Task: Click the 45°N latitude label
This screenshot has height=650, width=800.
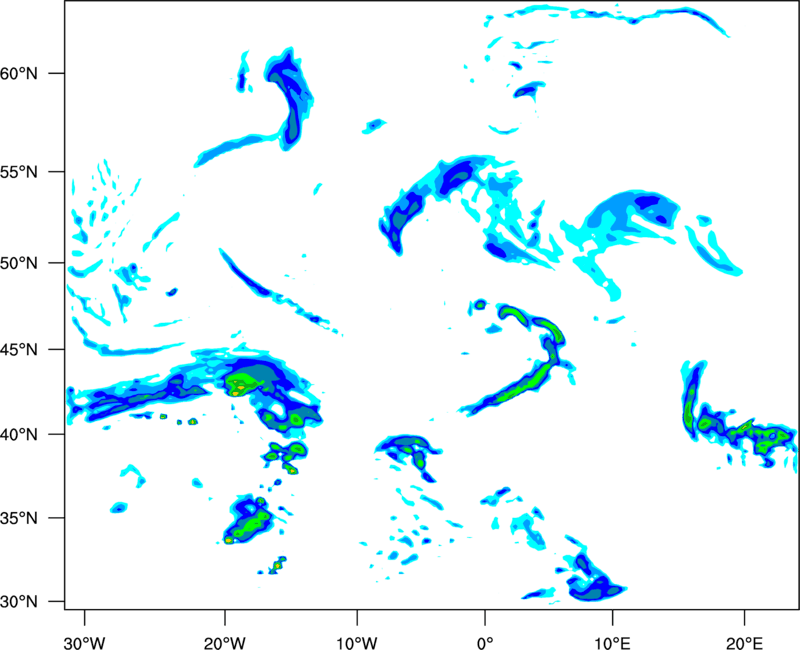Action: point(19,350)
